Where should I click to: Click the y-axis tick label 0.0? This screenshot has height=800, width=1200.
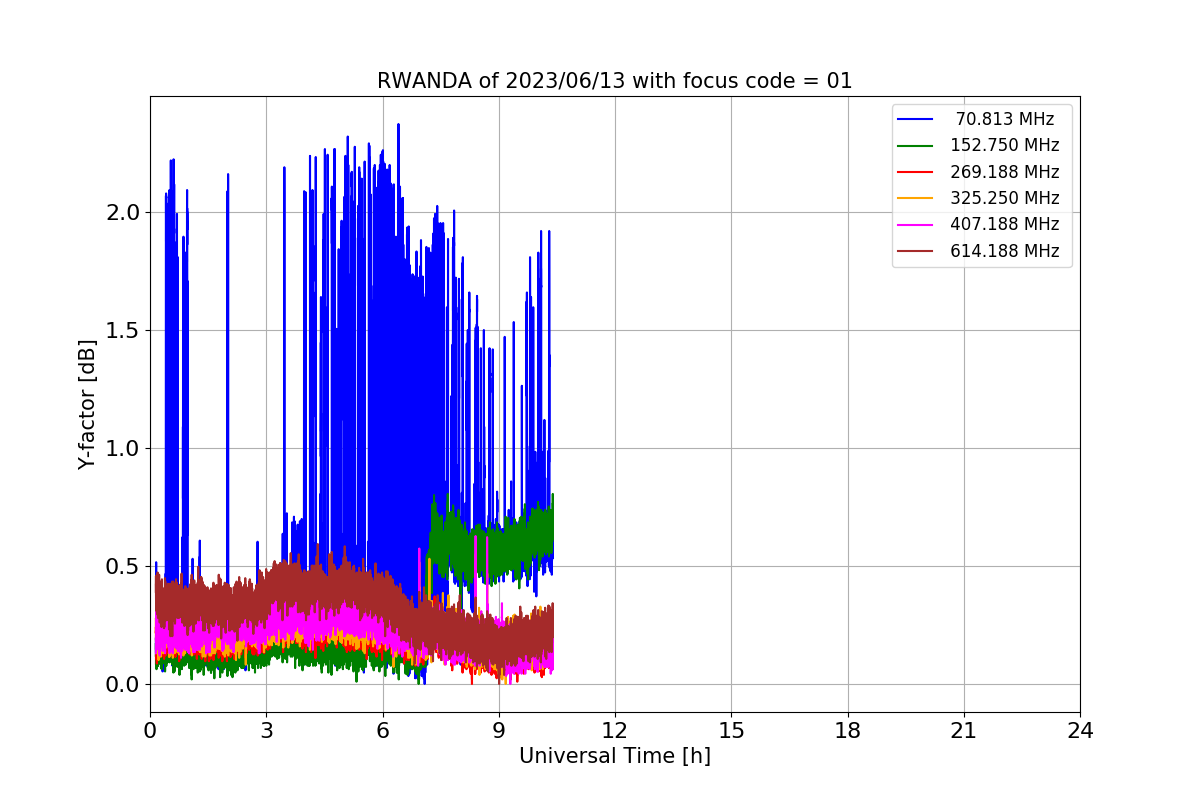[123, 685]
